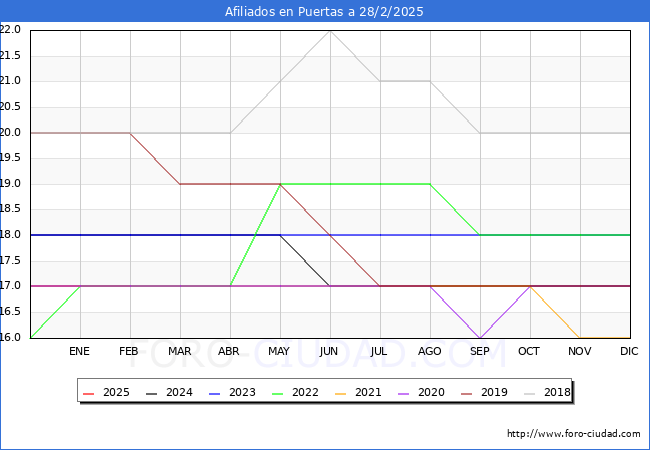The width and height of the screenshot is (650, 450).
Task: Click the 18.5 y-axis value
Action: click(x=10, y=209)
